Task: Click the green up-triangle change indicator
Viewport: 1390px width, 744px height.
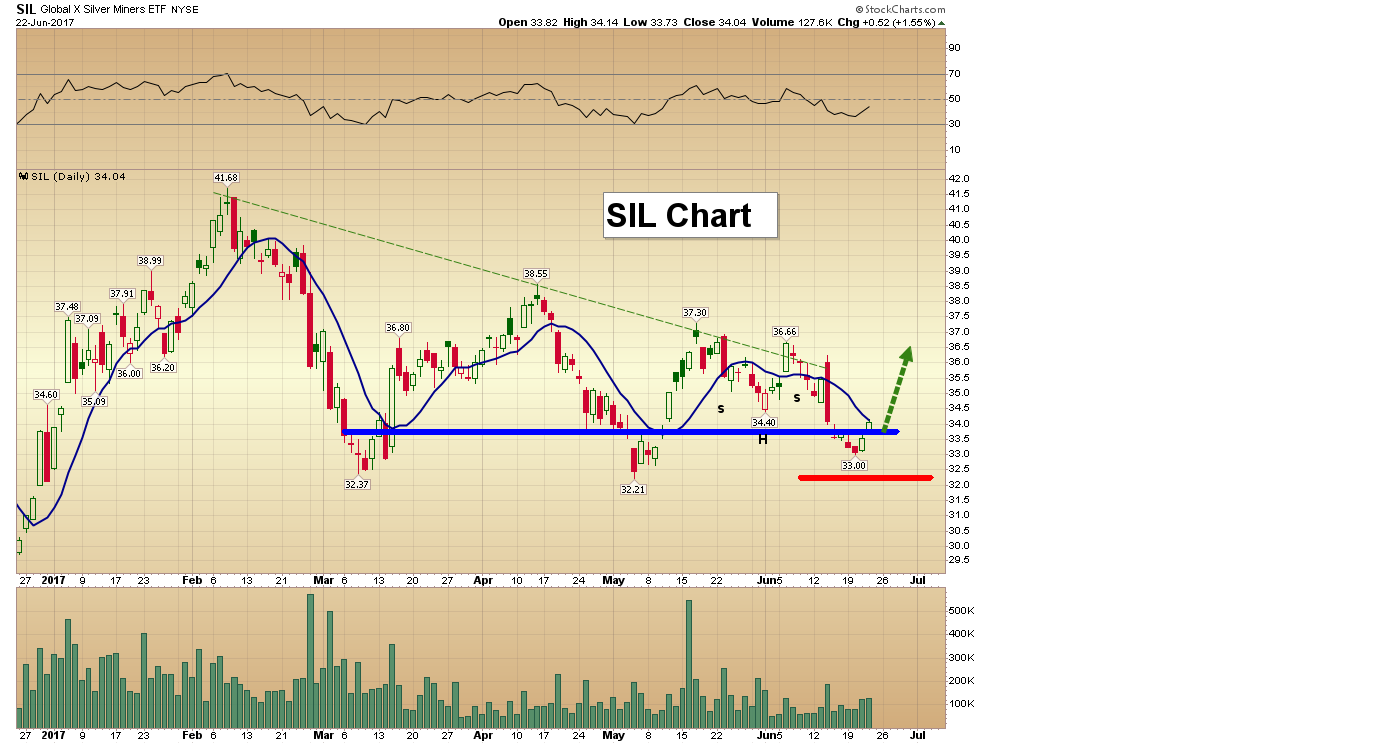Action: 942,22
